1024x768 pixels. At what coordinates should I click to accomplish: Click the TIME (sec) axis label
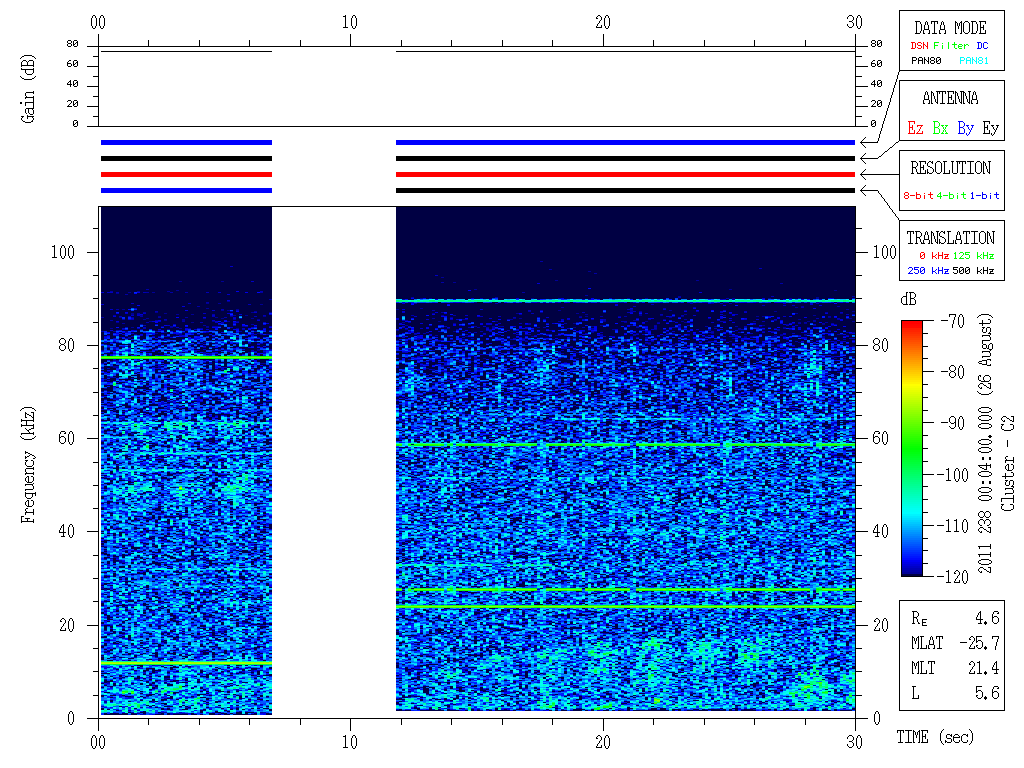(x=935, y=737)
